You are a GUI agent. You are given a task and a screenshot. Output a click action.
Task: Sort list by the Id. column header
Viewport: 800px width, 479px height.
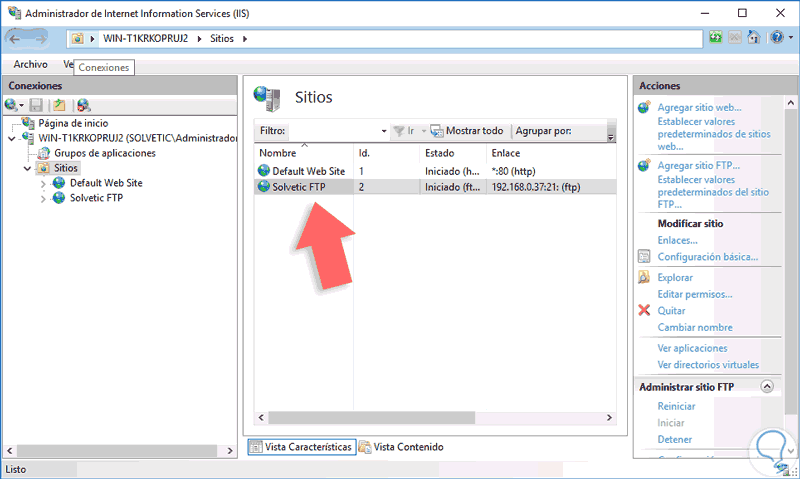(386, 153)
